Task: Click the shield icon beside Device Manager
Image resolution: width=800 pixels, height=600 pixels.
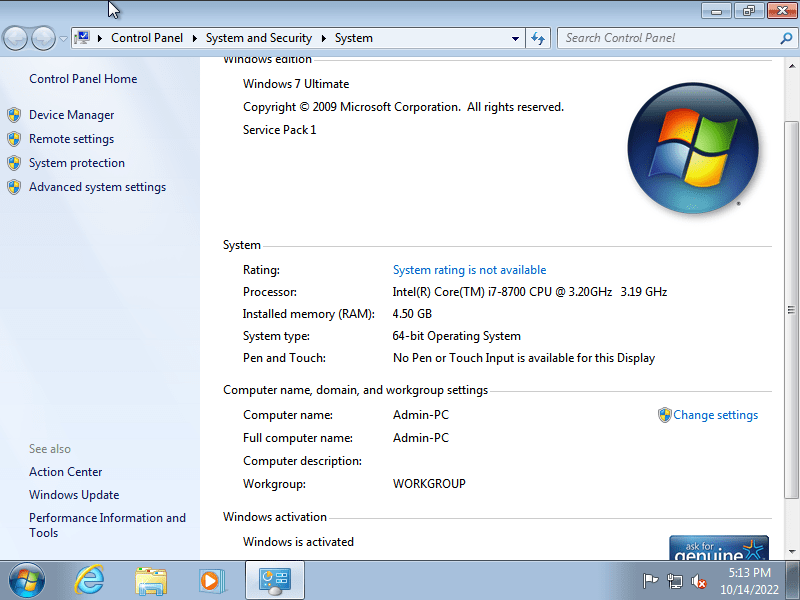Action: 14,115
